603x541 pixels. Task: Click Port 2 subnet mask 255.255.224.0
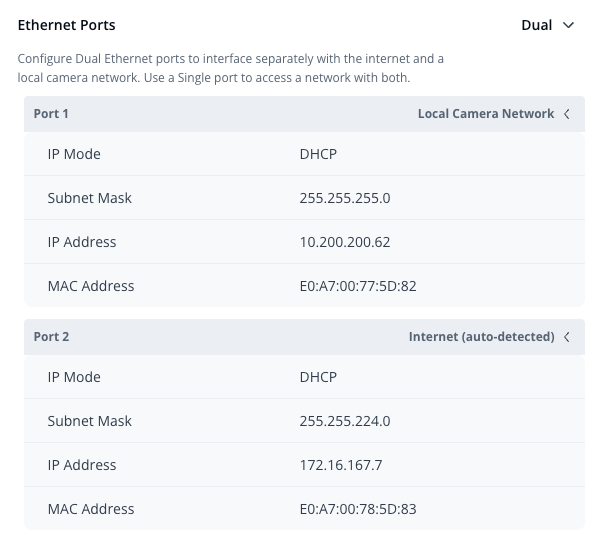pyautogui.click(x=344, y=421)
